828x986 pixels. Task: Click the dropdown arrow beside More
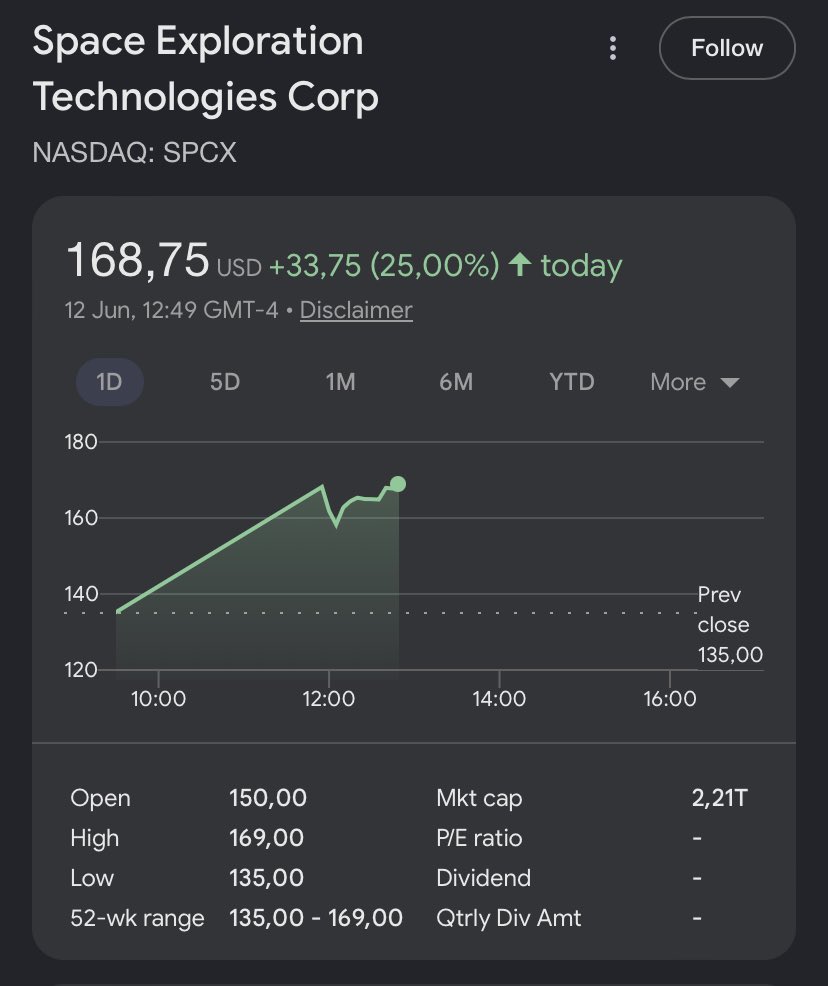729,382
